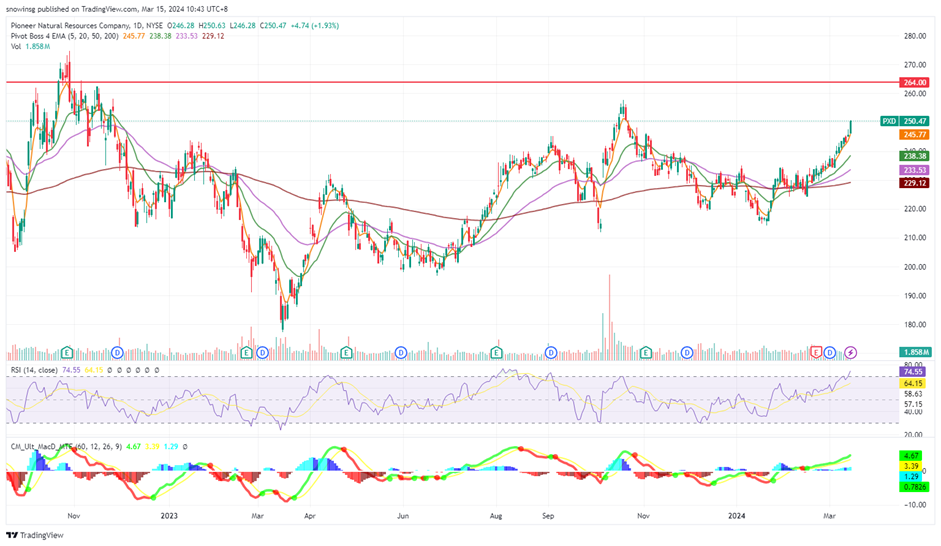
Task: Click the Apr time-axis label
Action: (x=310, y=516)
